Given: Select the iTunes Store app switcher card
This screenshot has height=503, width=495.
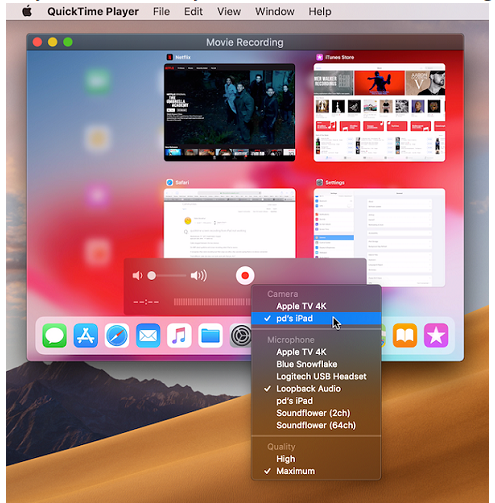Looking at the screenshot, I should pos(379,112).
